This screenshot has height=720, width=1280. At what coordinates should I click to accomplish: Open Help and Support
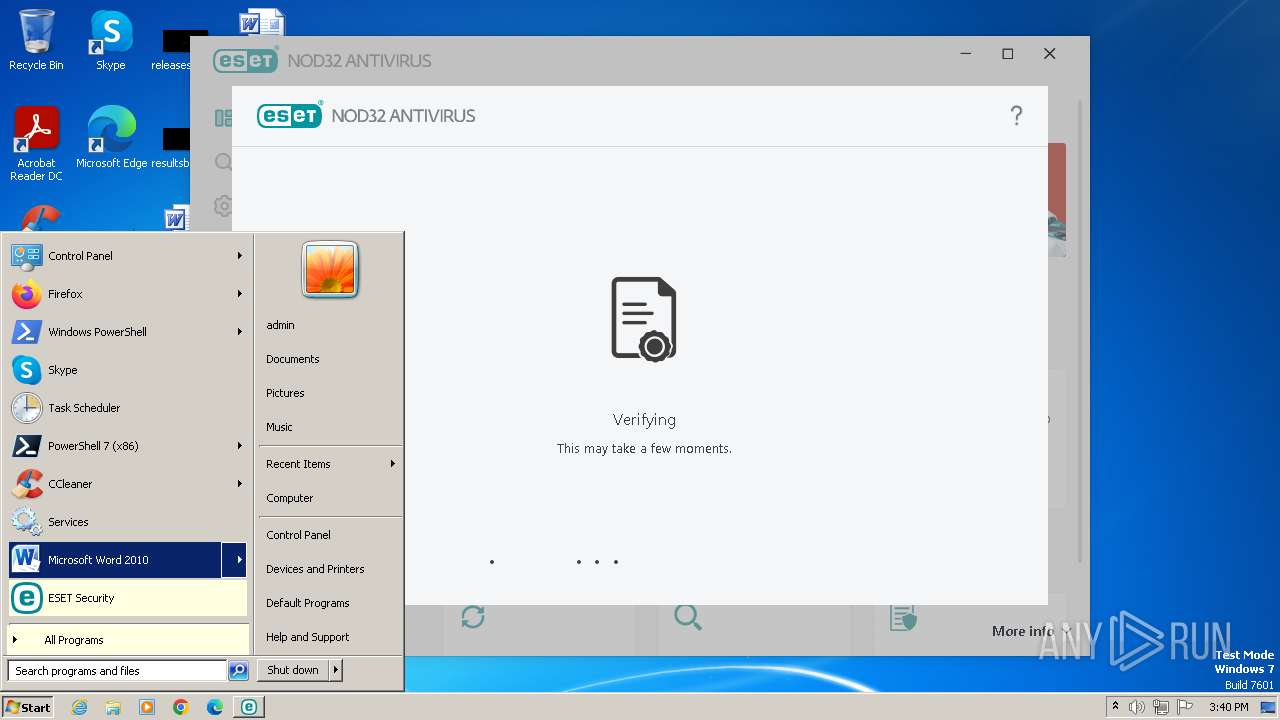(x=330, y=637)
